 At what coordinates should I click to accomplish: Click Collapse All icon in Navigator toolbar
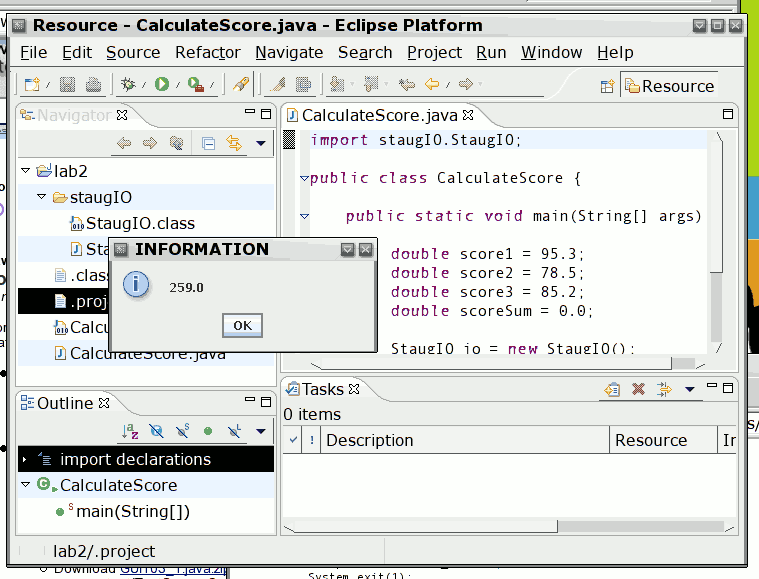(x=208, y=144)
